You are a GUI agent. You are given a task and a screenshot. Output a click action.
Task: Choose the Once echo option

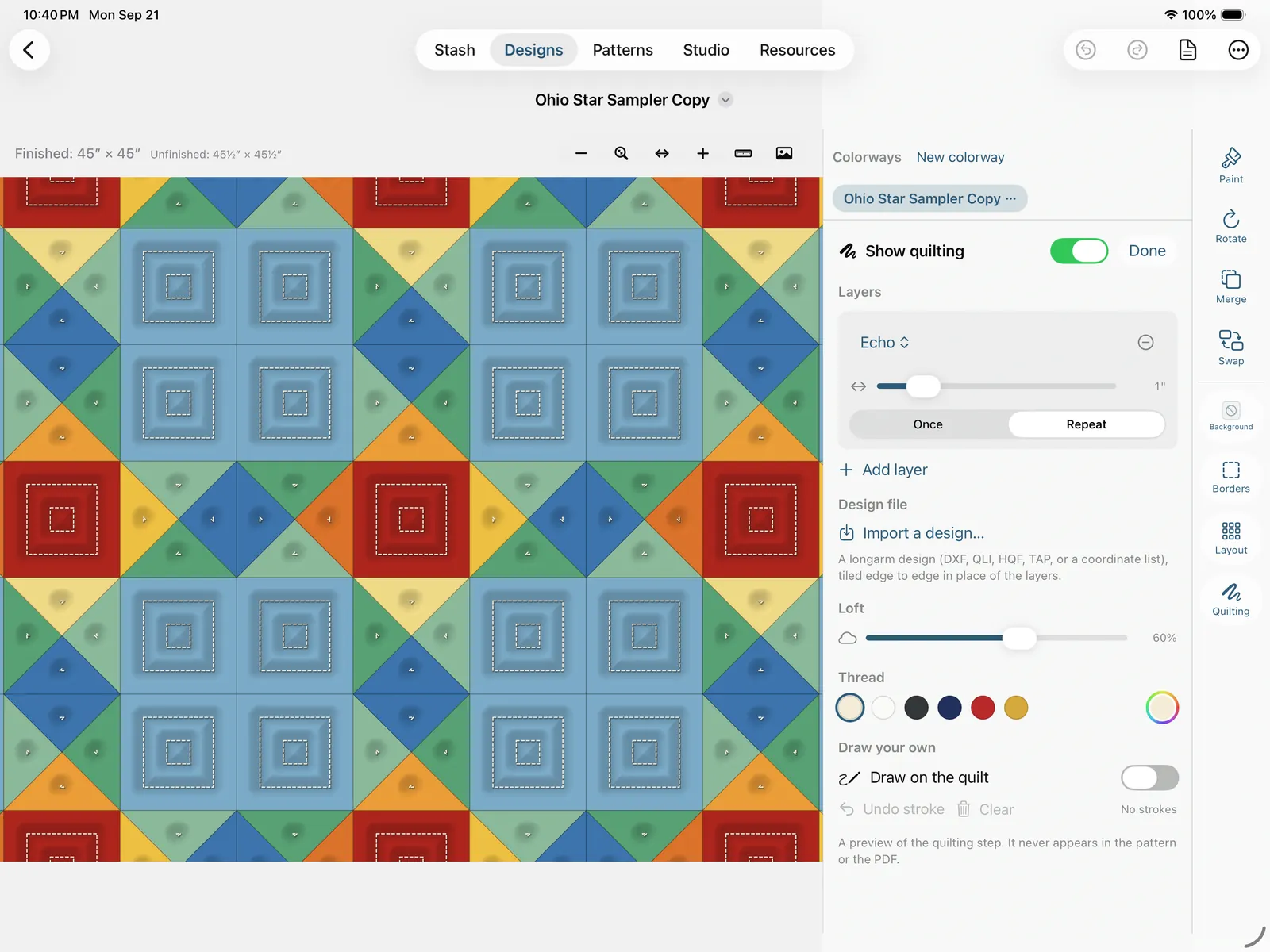coord(928,424)
